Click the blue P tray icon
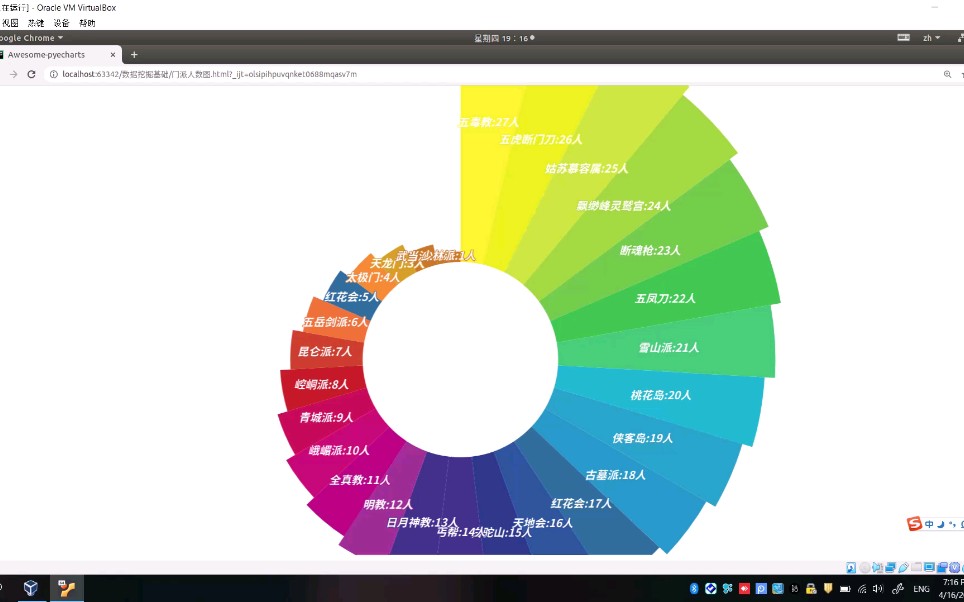This screenshot has height=602, width=964. coord(761,588)
